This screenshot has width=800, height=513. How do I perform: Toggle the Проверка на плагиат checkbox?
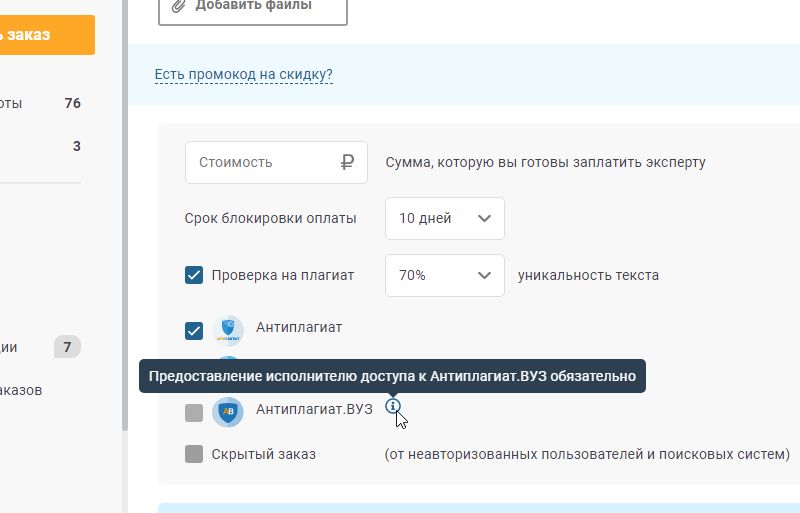tap(194, 275)
